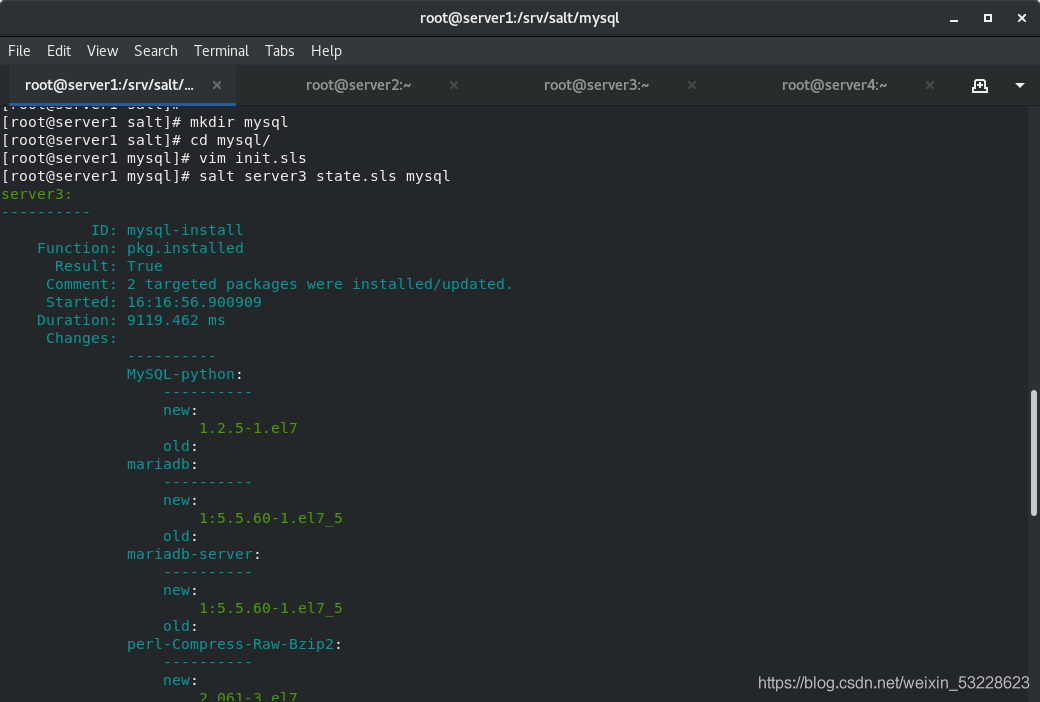
Task: Close the root@server4 tab
Action: [930, 85]
